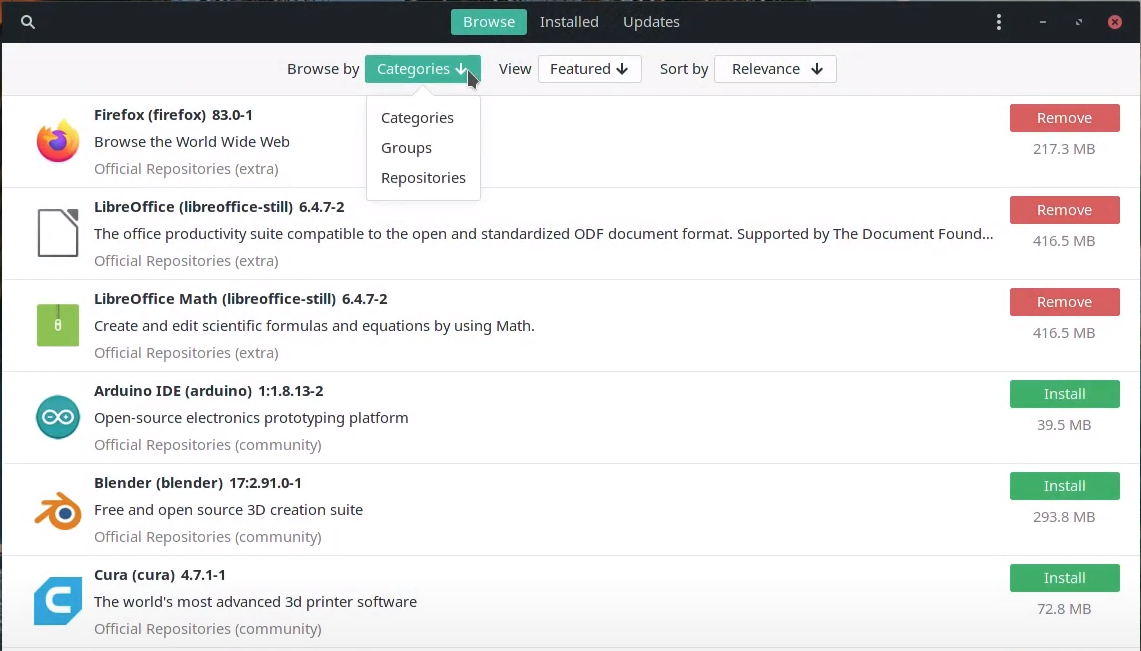Click the Arduino version 1:1.8.13-2
This screenshot has height=651, width=1141.
290,391
